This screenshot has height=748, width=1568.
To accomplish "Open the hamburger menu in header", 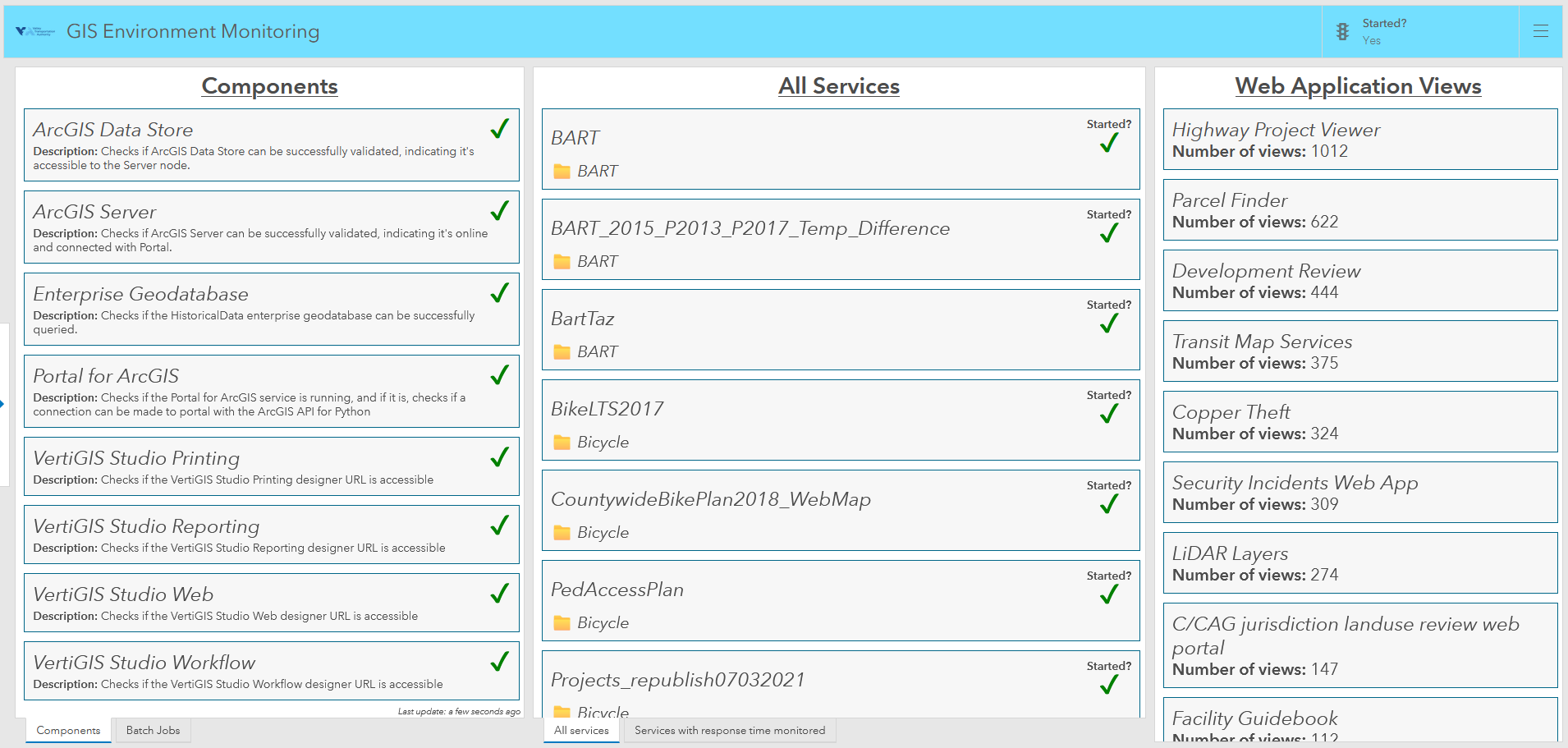I will [1540, 31].
